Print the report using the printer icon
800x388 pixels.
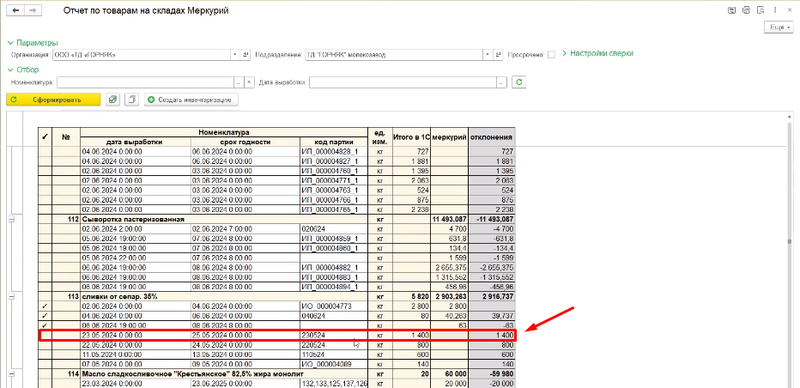point(746,10)
